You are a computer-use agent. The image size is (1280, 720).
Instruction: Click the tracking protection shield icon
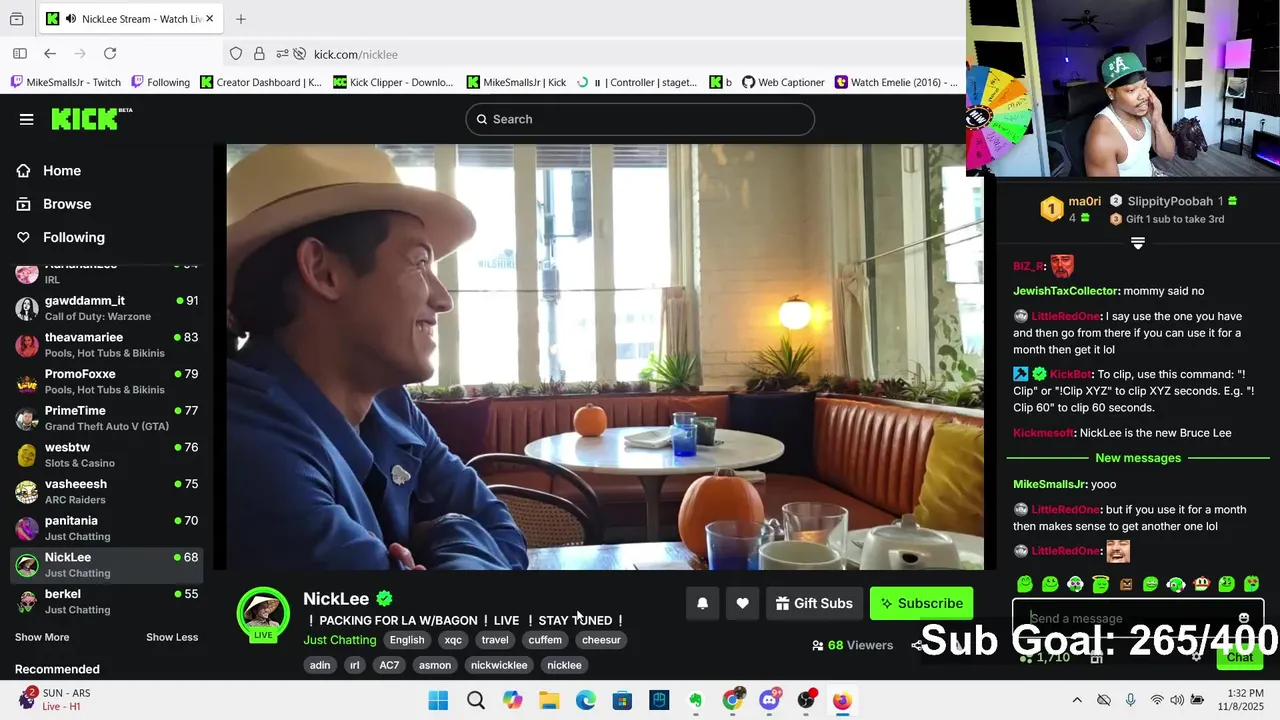point(236,54)
